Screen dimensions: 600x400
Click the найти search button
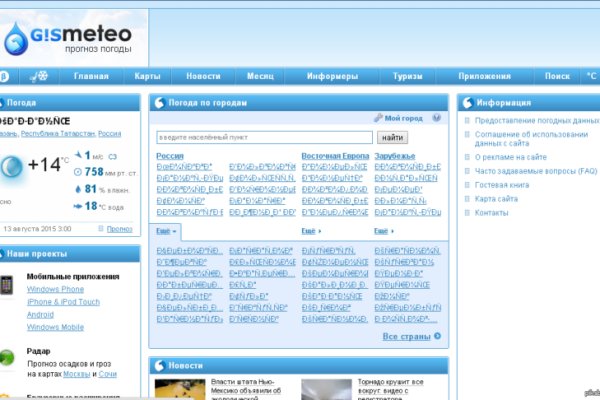[x=393, y=137]
